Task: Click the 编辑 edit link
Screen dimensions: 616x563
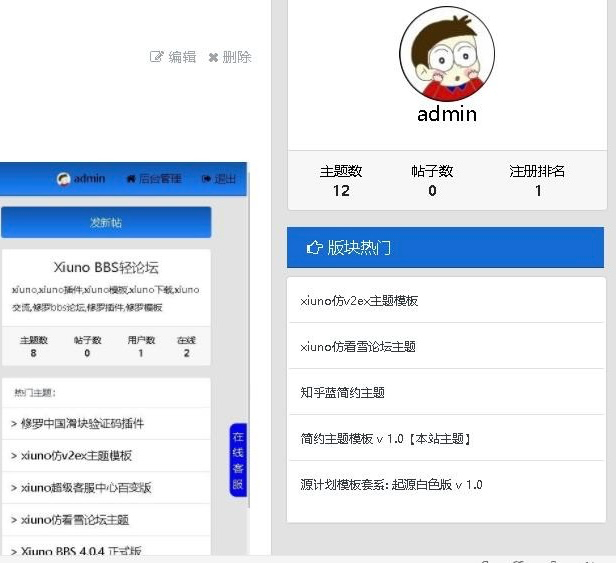Action: coord(182,57)
